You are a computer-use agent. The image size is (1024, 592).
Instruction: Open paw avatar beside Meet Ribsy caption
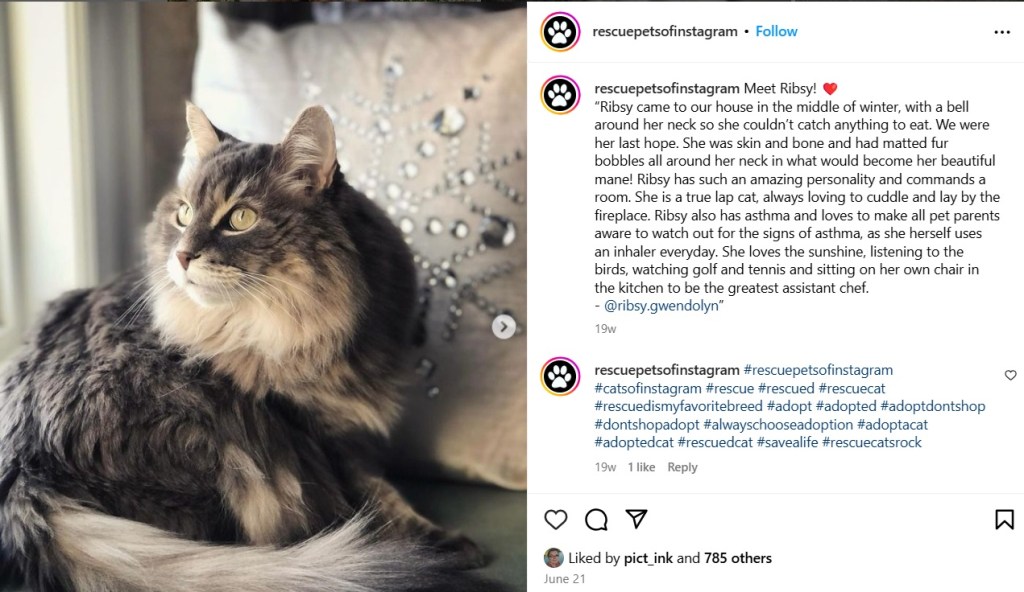point(560,95)
